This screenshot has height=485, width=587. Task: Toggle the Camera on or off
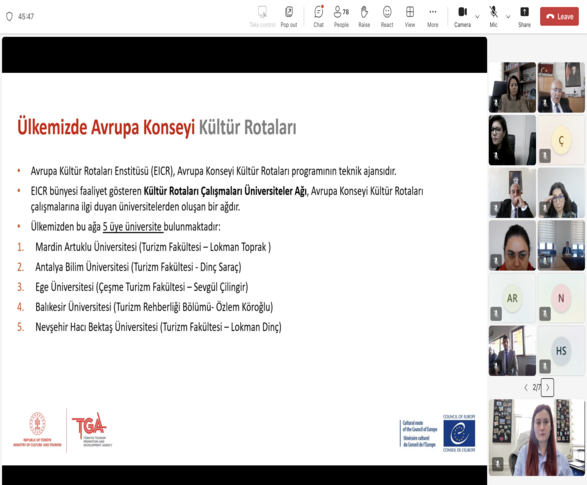click(462, 16)
